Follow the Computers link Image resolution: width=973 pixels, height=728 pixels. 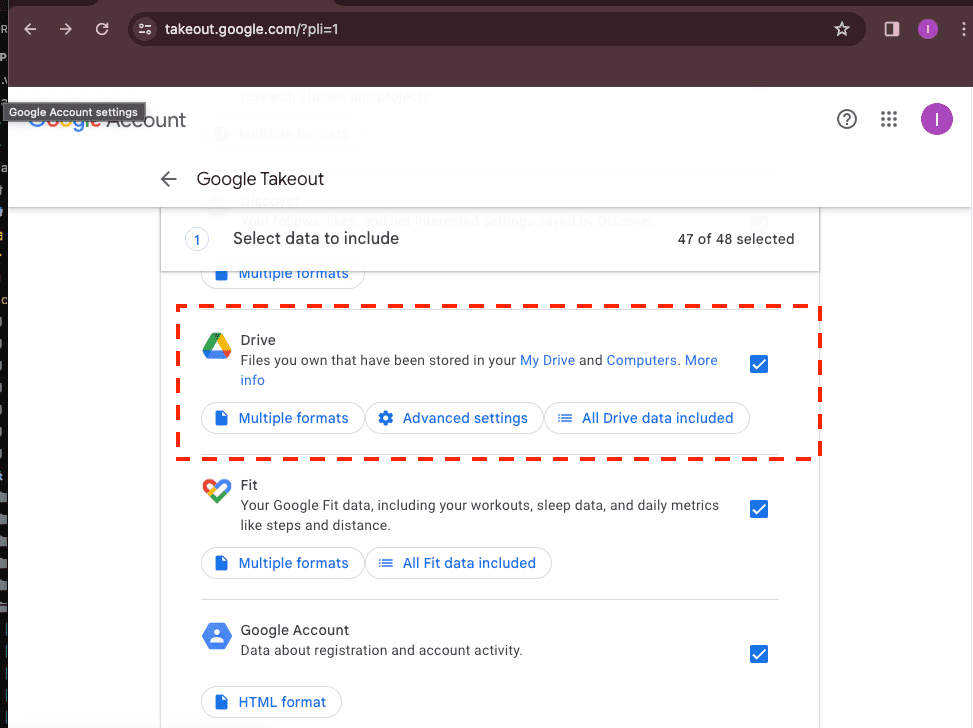pos(642,361)
